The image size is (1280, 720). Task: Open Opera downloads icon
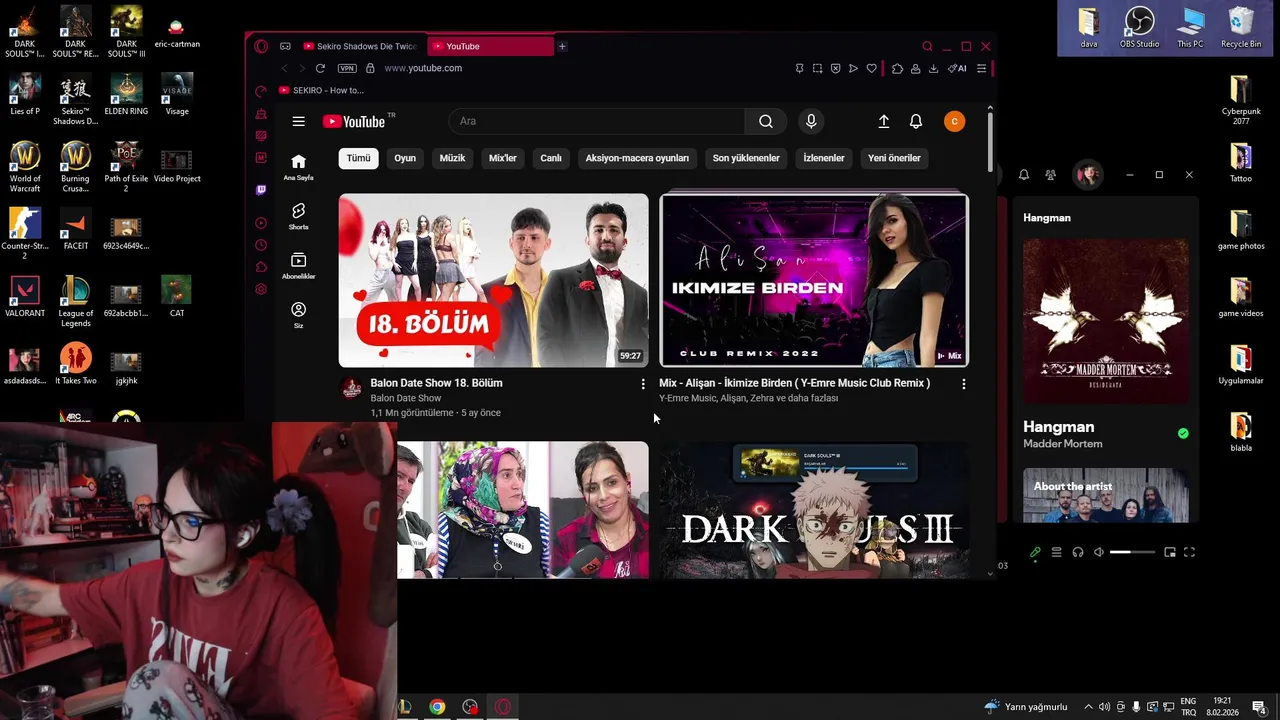pos(933,68)
